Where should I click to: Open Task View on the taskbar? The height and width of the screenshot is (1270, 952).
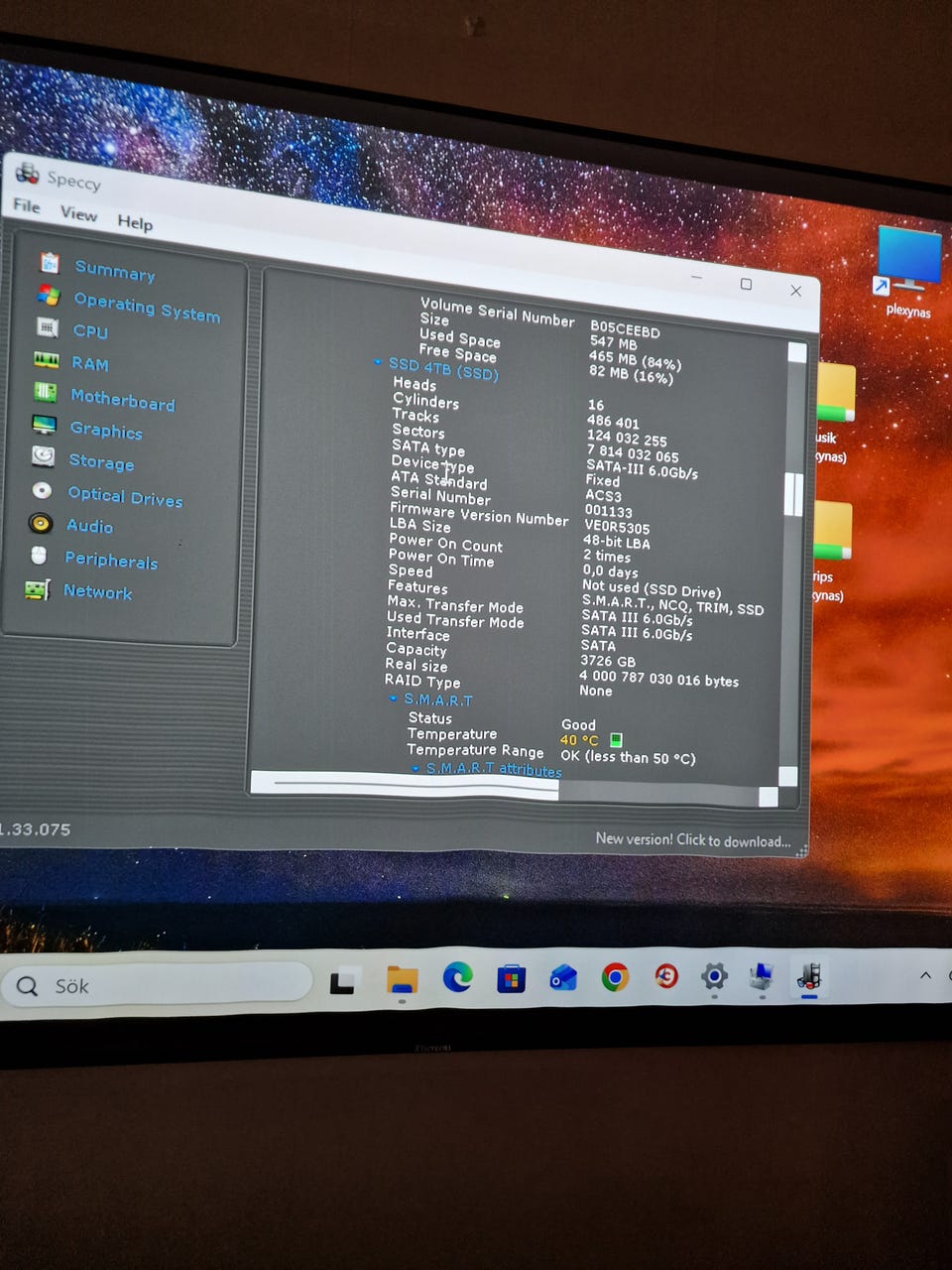pyautogui.click(x=344, y=981)
